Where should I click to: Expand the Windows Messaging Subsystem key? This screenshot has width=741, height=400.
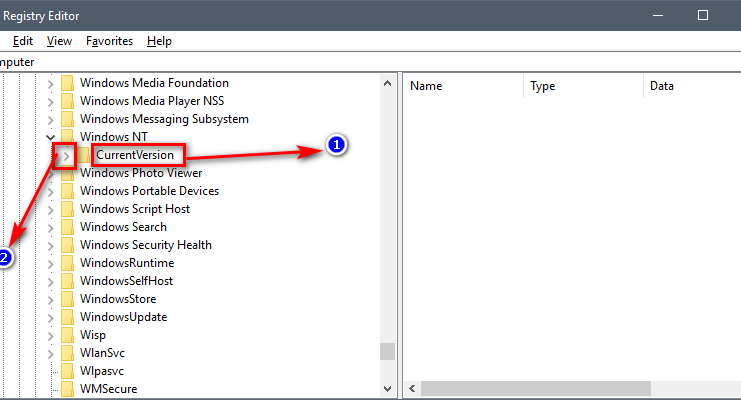51,120
